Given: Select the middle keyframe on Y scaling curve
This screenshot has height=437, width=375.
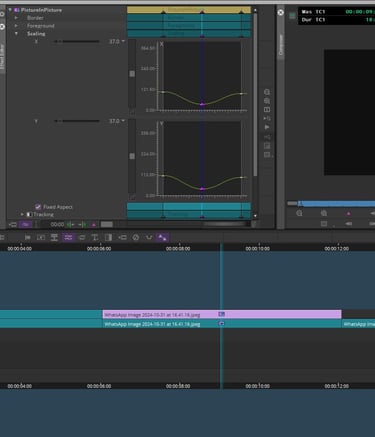Looking at the screenshot, I should [202, 189].
